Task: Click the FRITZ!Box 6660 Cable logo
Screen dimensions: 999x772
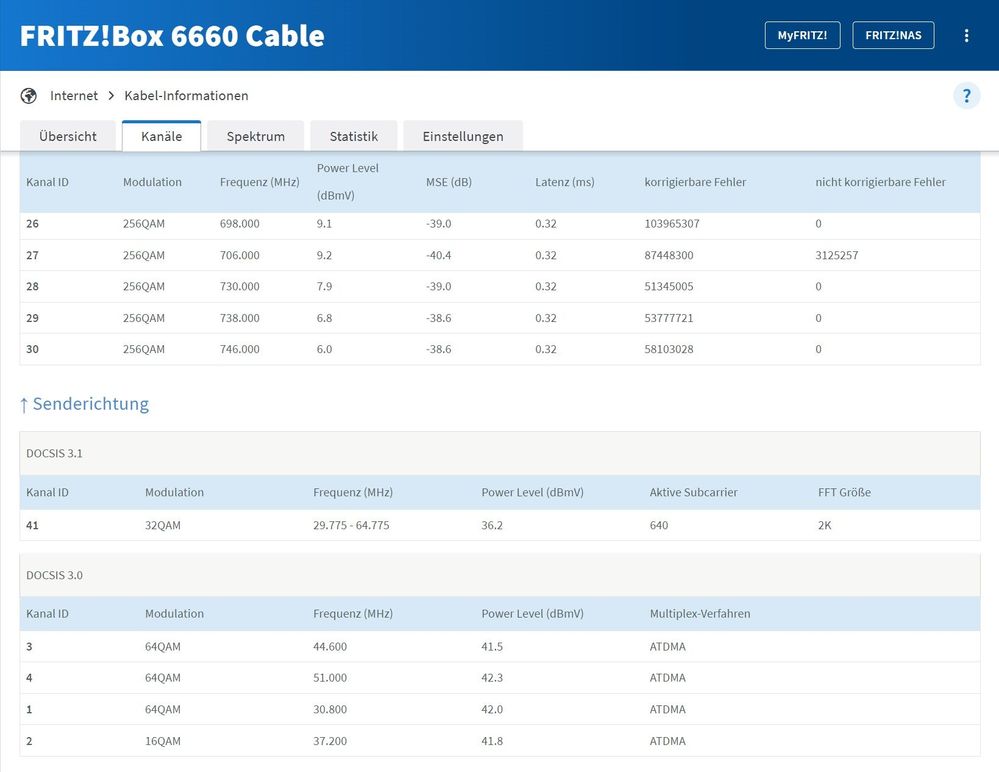Action: pyautogui.click(x=172, y=36)
